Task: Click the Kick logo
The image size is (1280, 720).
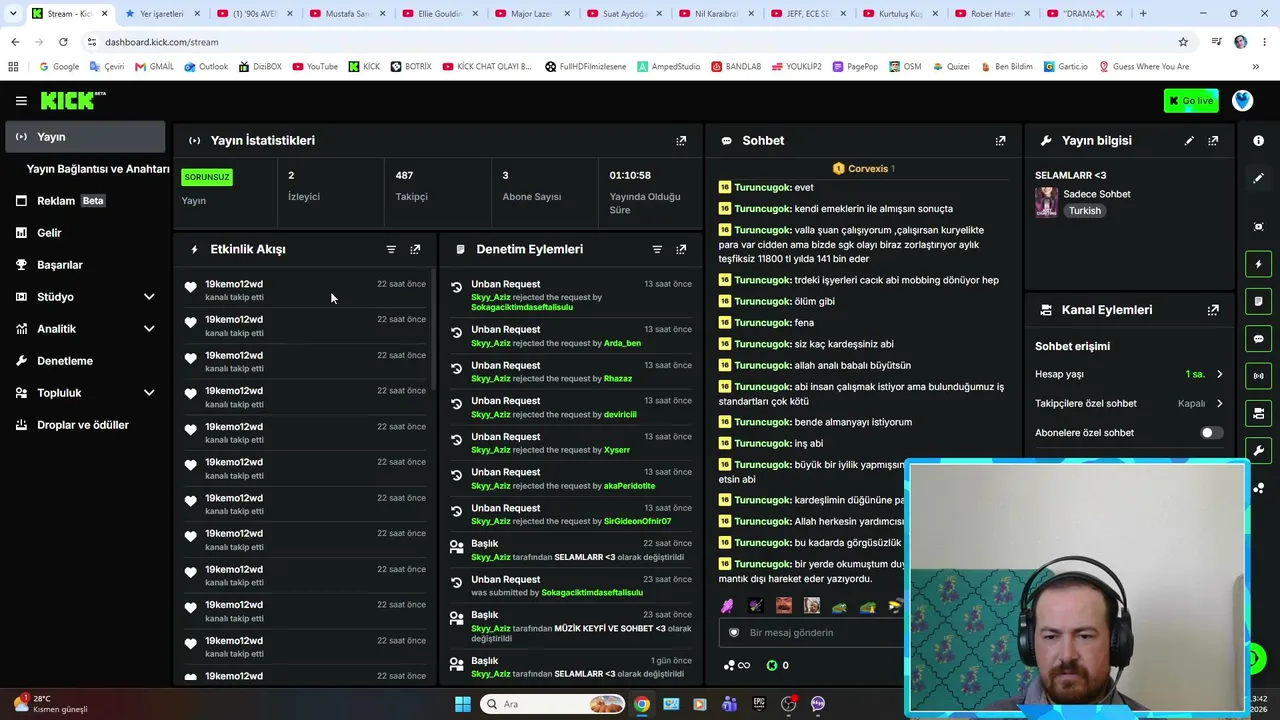Action: [72, 100]
